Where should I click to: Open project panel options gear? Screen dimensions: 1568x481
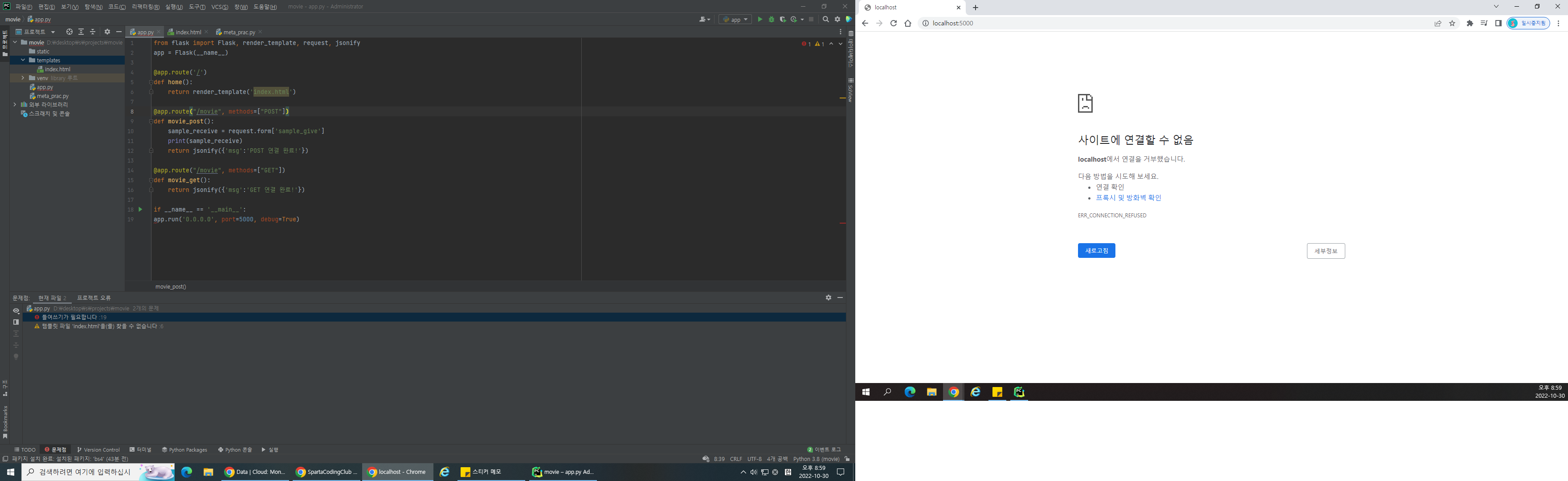(x=107, y=32)
